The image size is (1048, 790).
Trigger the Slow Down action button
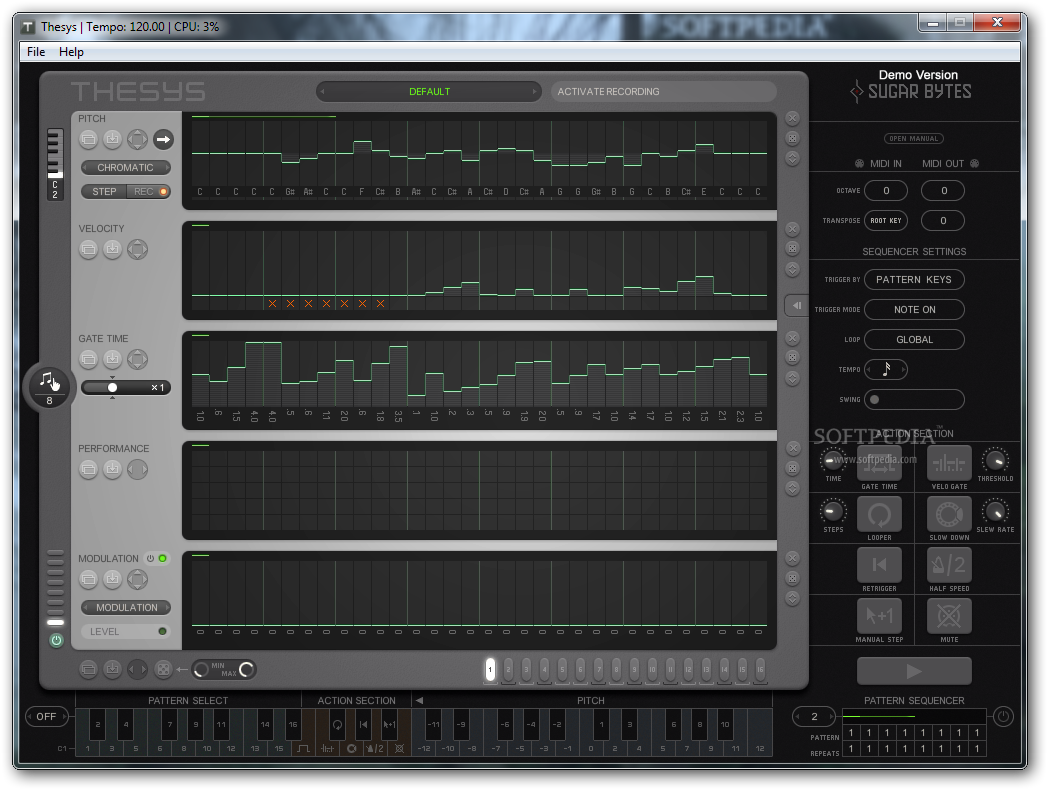pyautogui.click(x=949, y=514)
